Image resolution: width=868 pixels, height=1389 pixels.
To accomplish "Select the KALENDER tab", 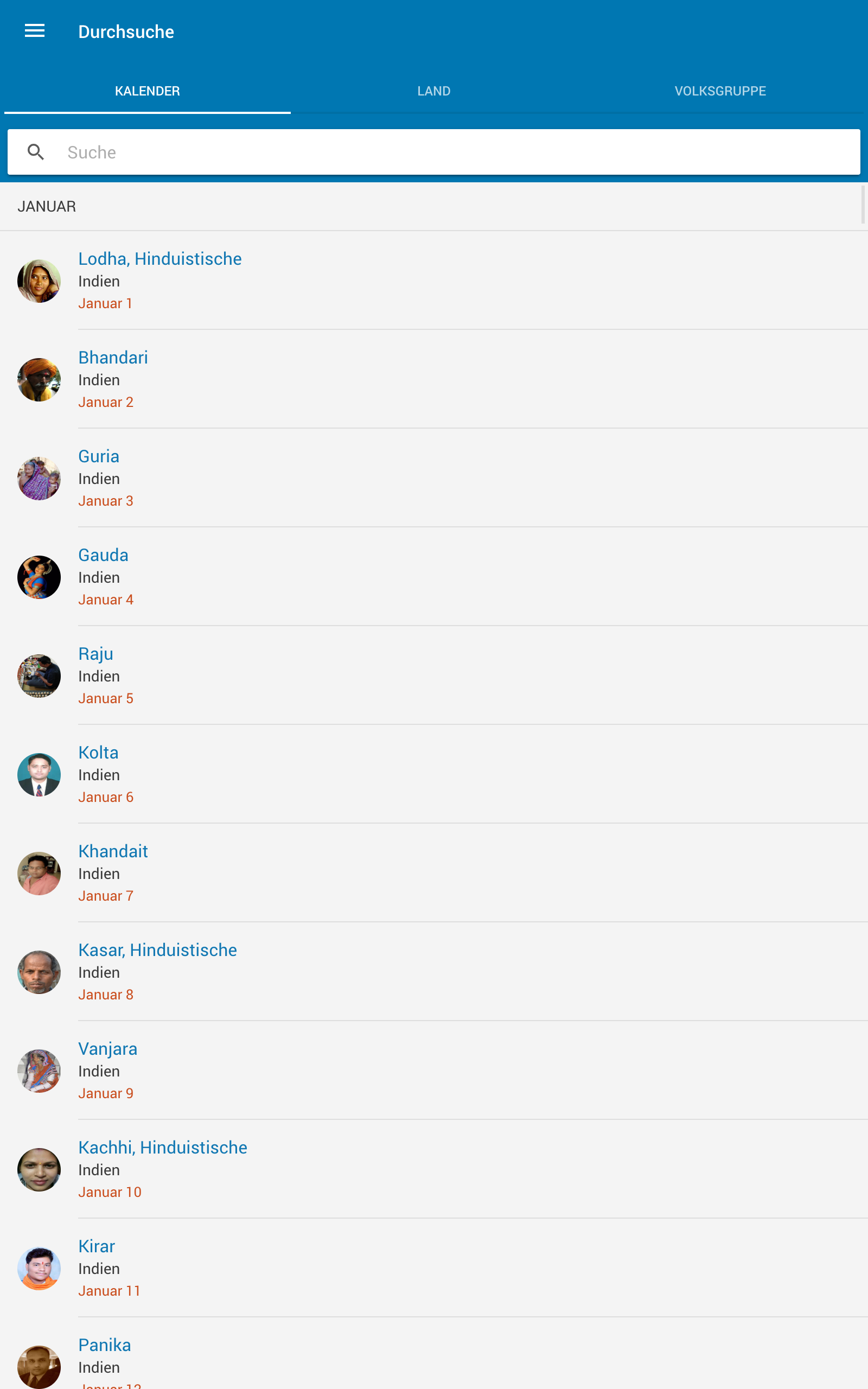I will (x=148, y=91).
